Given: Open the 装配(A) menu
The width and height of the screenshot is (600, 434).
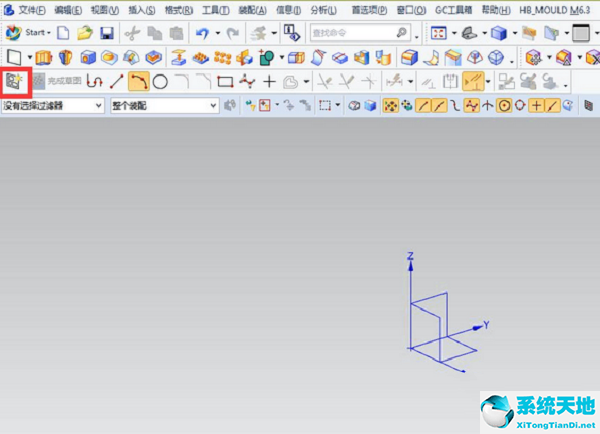Looking at the screenshot, I should tap(253, 10).
